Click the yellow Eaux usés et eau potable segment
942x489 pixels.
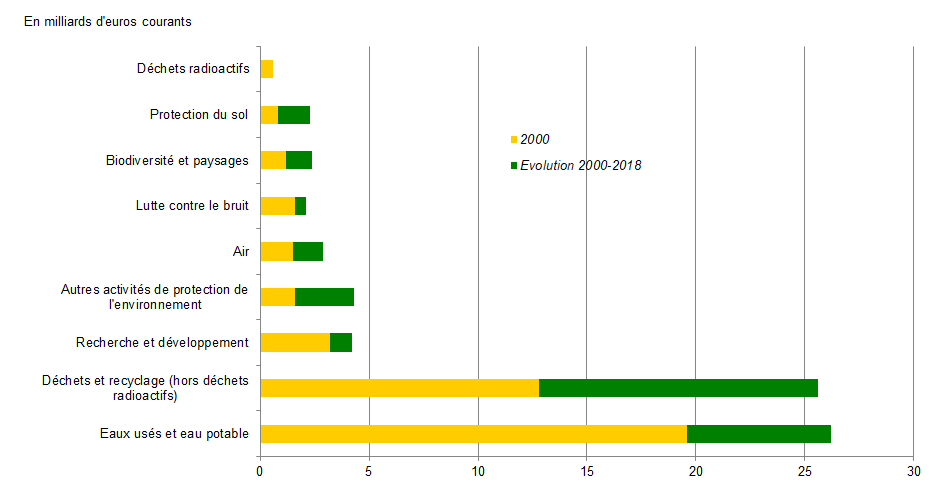473,434
